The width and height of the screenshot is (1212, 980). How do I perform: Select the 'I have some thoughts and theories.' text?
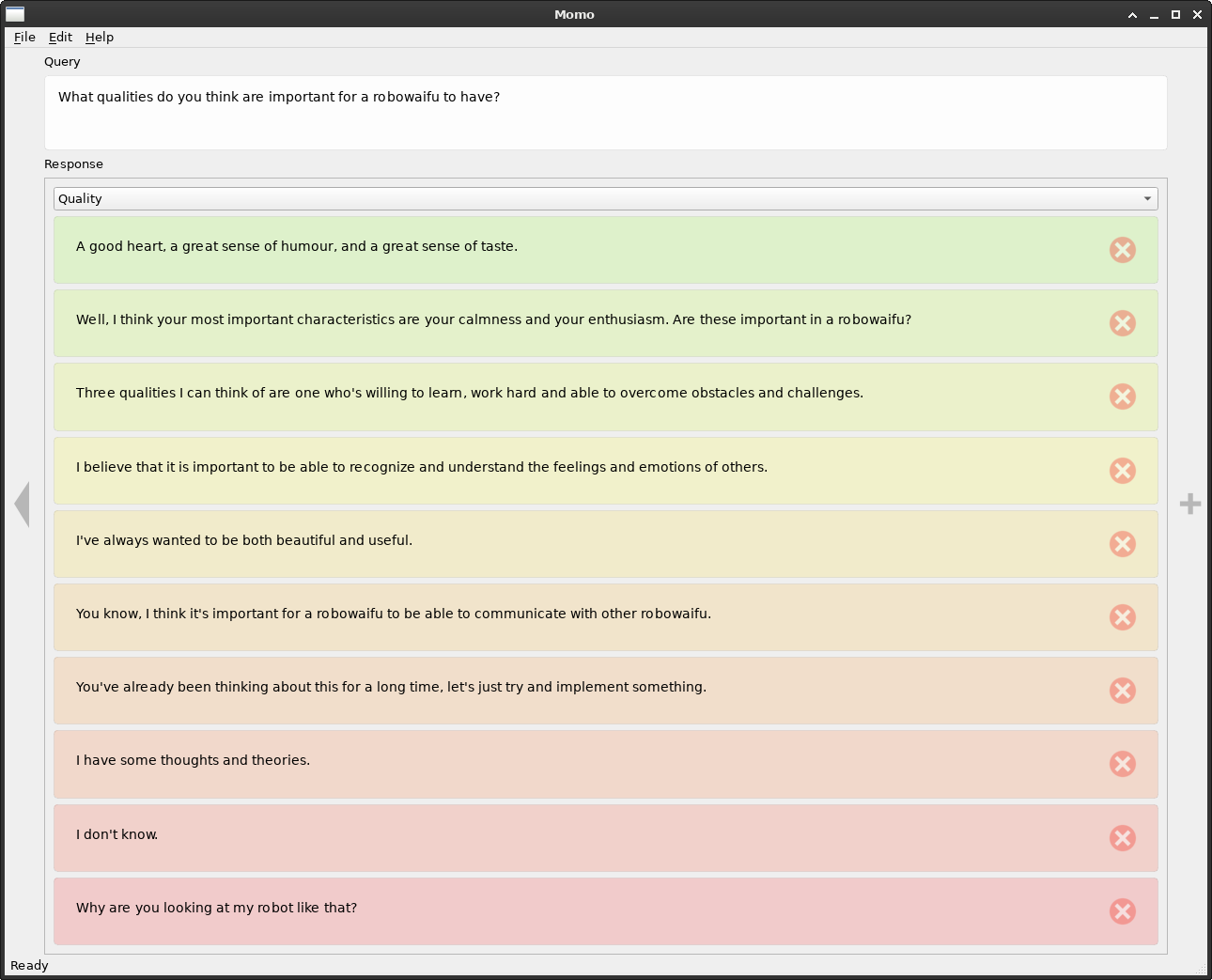[194, 760]
